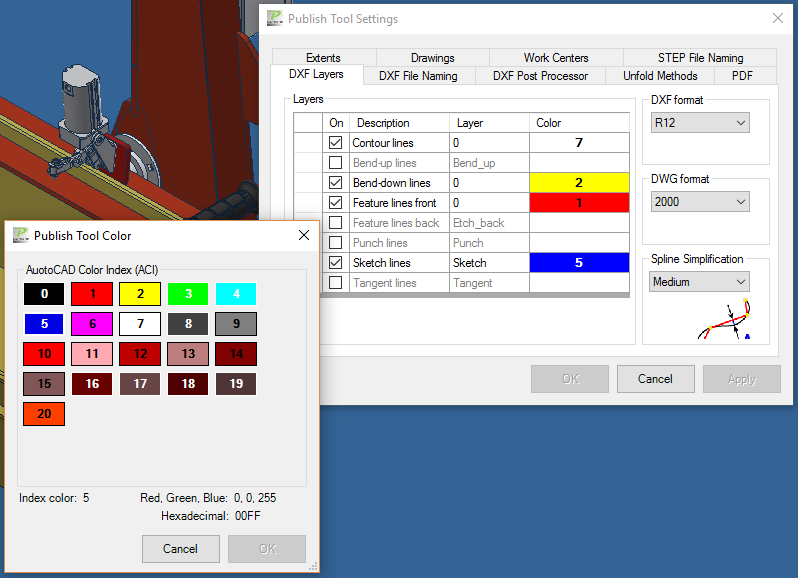Open the DXF format dropdown
The height and width of the screenshot is (578, 798).
[699, 123]
